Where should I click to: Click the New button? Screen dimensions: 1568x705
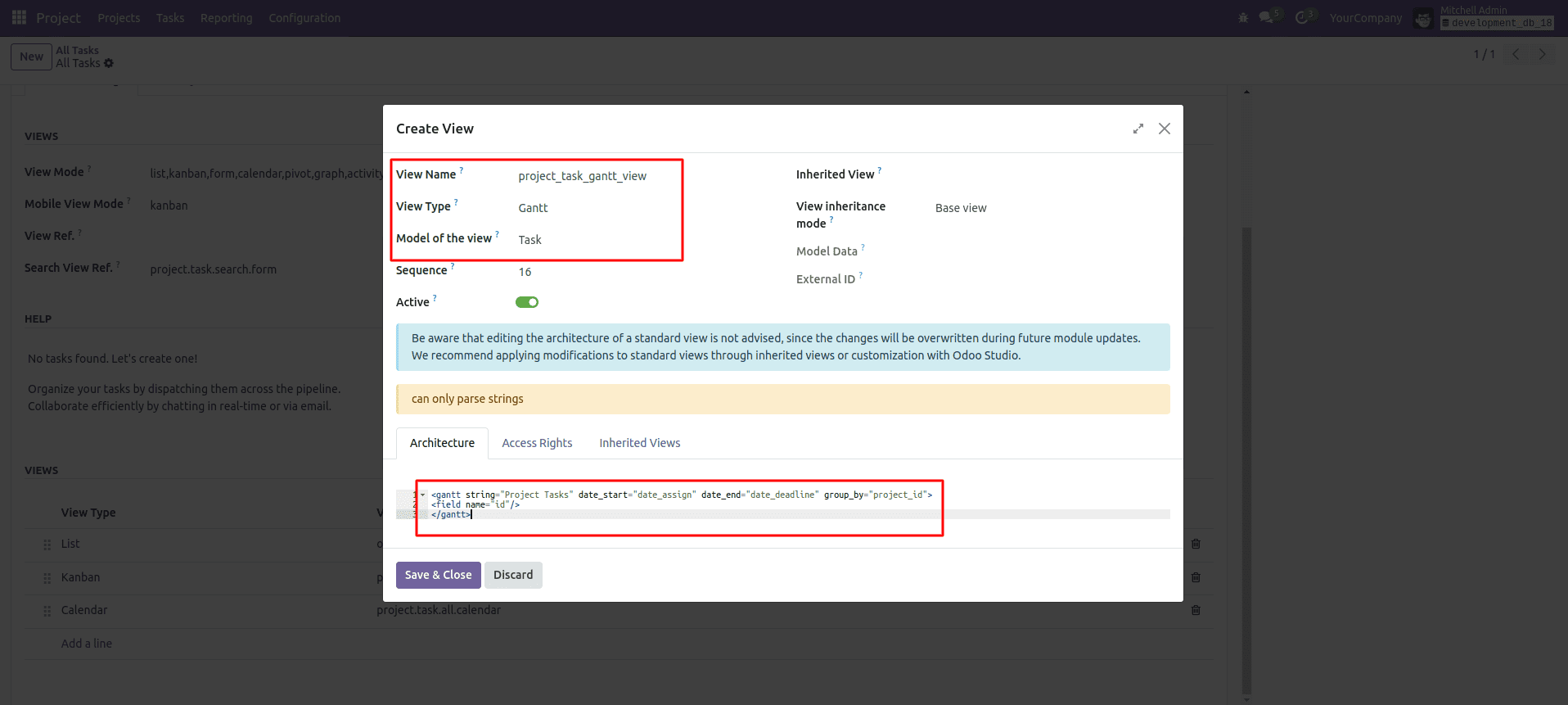click(31, 56)
